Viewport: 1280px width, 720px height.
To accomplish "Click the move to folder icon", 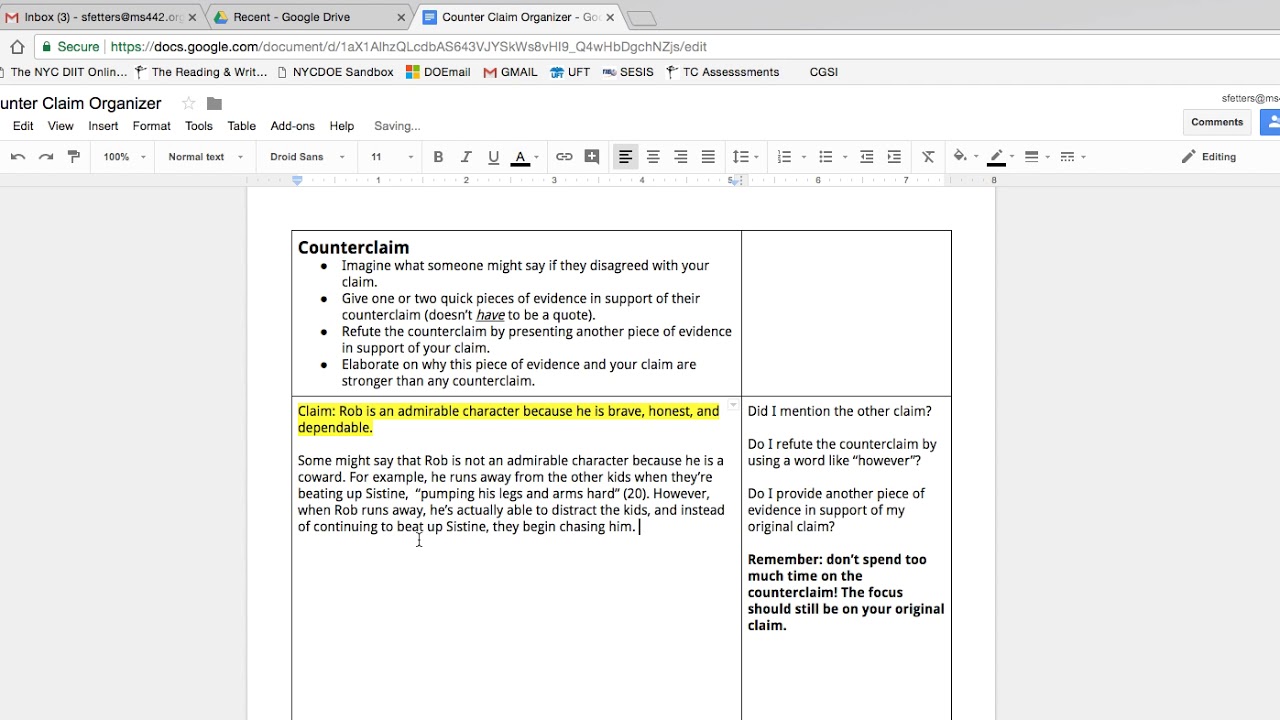I will point(214,103).
